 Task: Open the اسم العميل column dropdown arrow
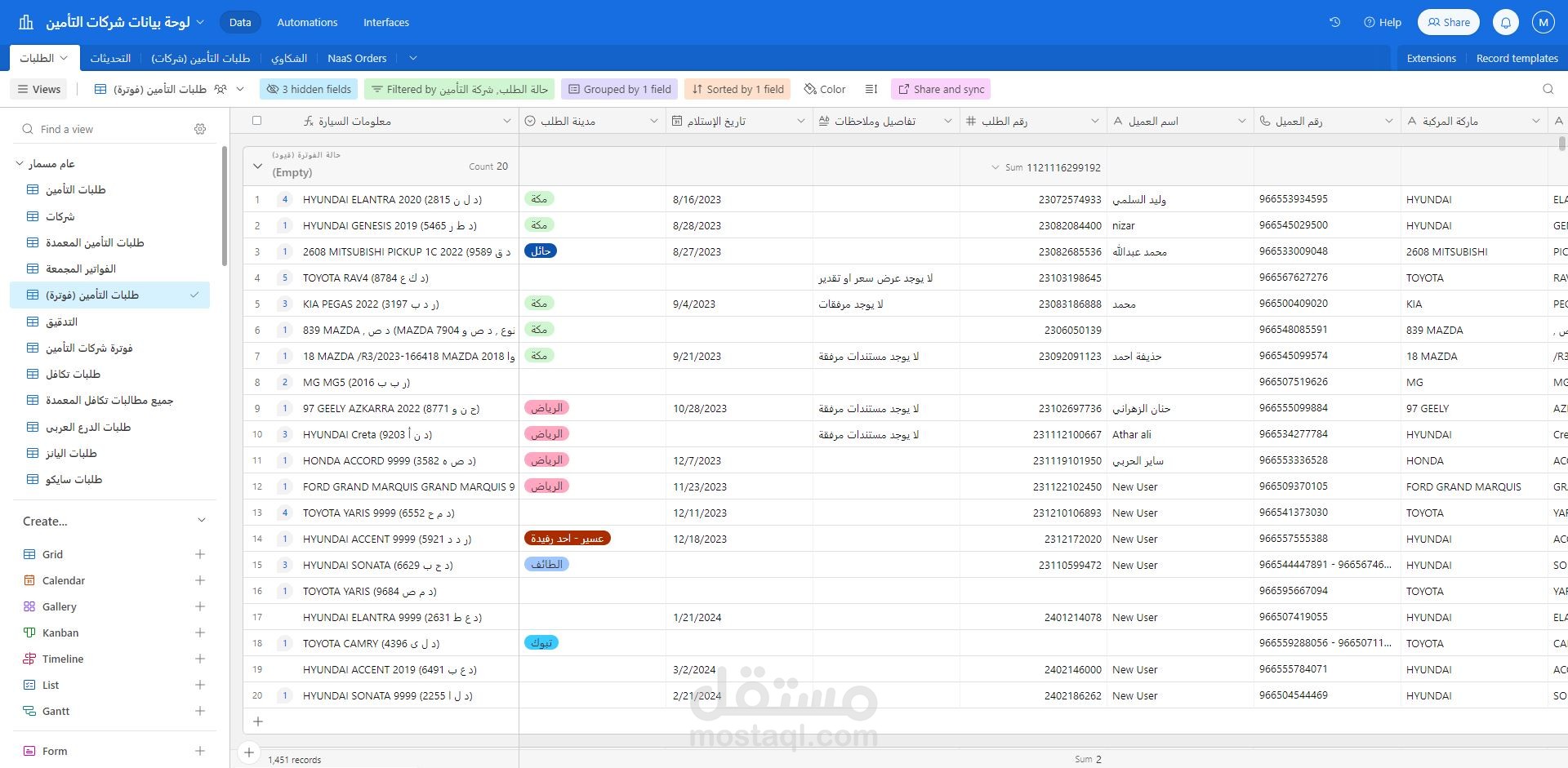tap(1242, 121)
